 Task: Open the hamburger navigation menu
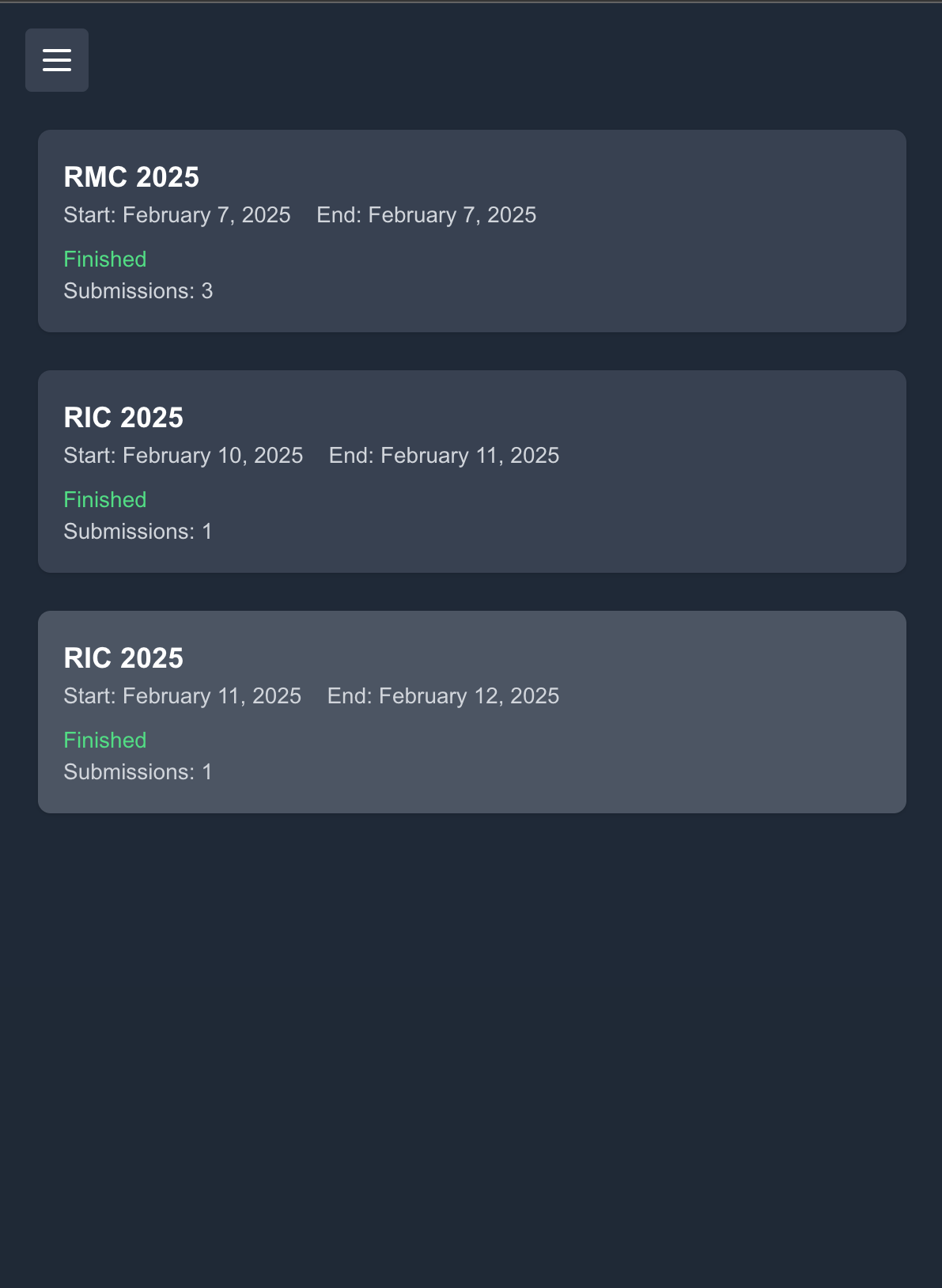[57, 60]
